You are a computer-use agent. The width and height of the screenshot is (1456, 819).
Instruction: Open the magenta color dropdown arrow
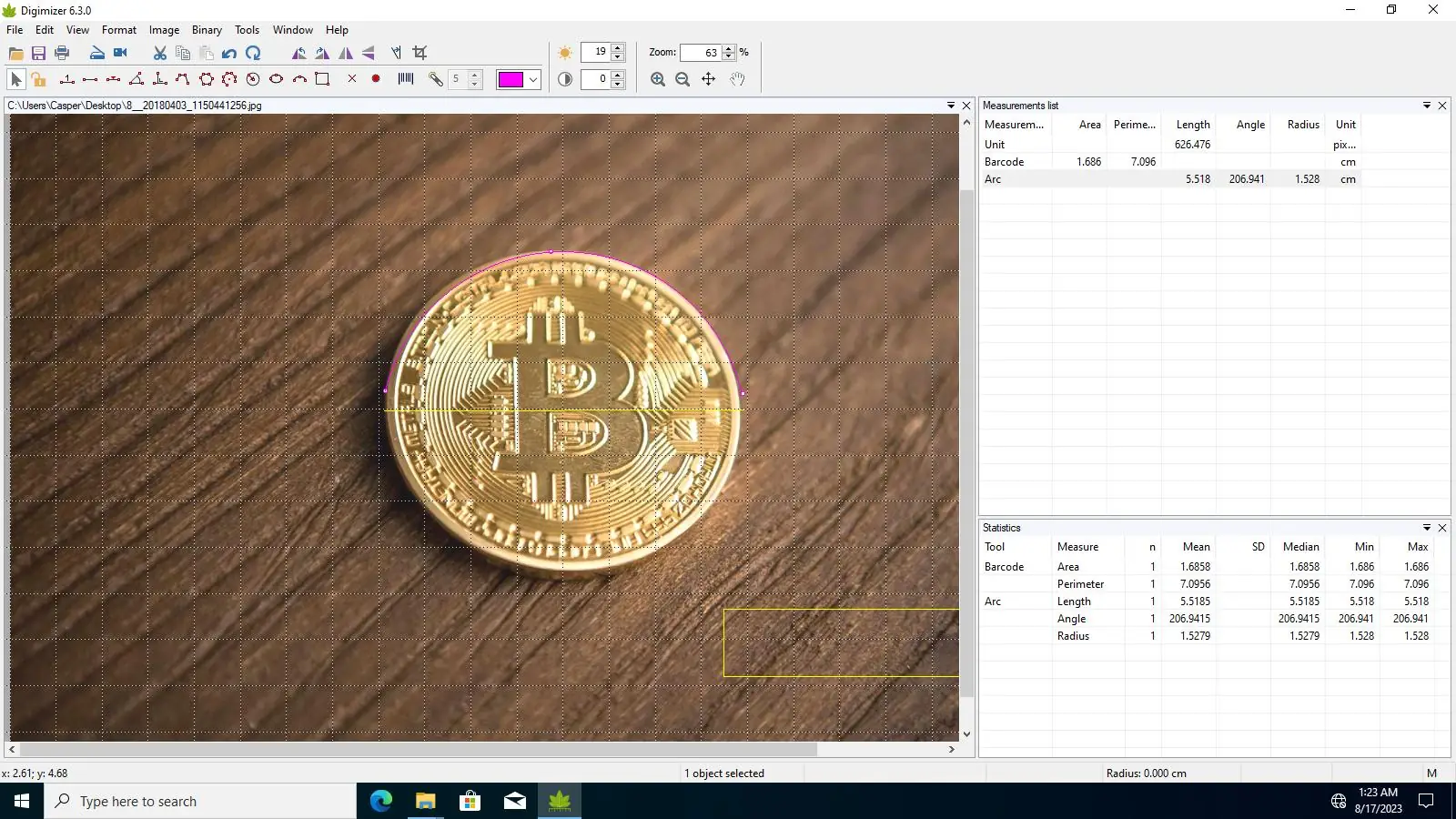coord(533,79)
